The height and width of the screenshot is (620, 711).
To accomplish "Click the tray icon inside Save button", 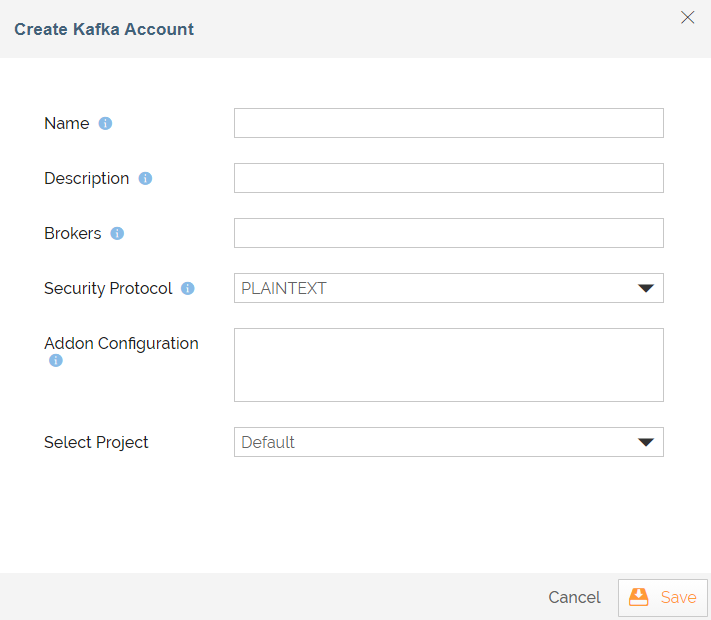I will coord(638,597).
